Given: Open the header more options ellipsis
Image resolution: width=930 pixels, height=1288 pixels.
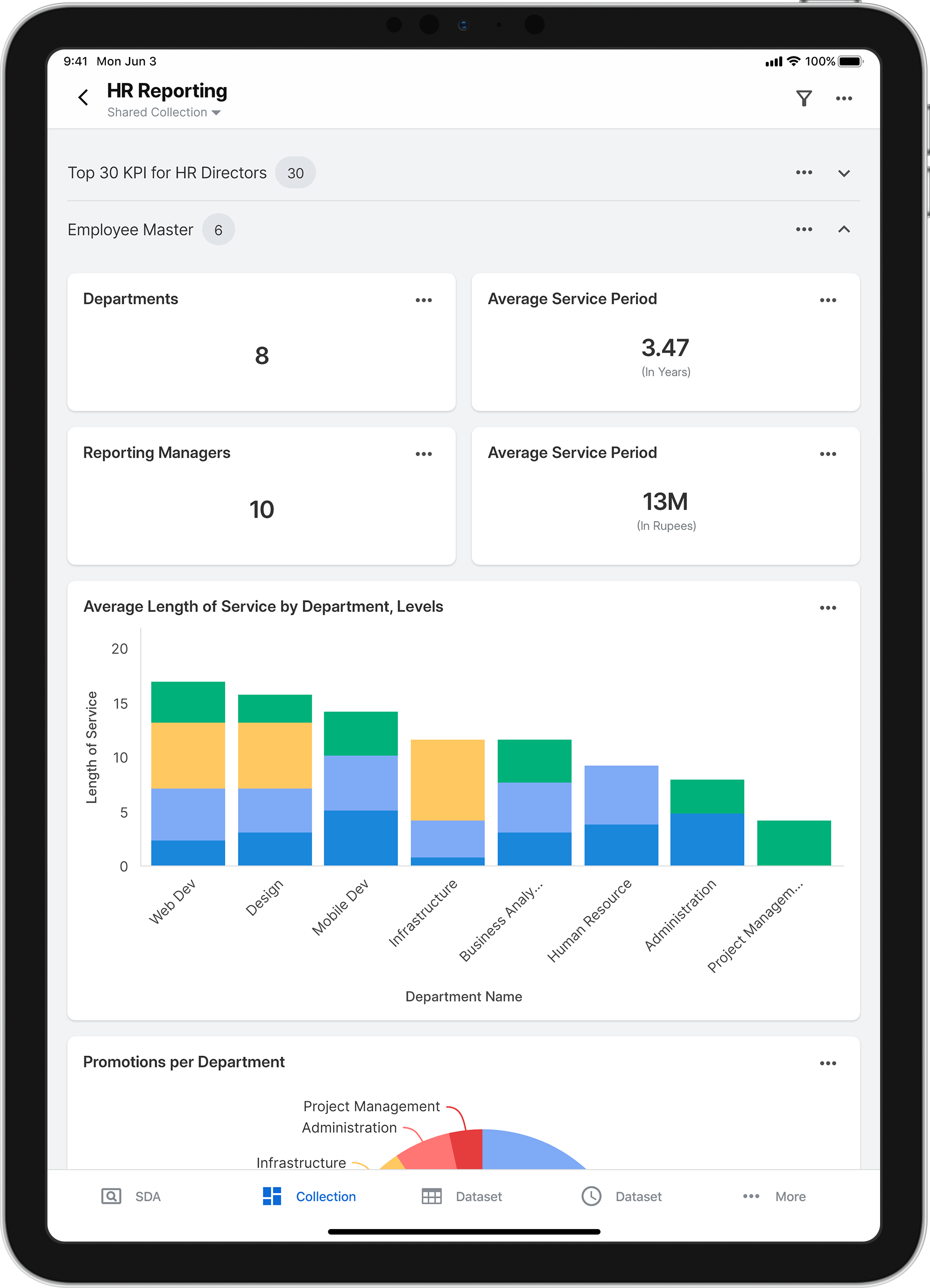Looking at the screenshot, I should [844, 98].
